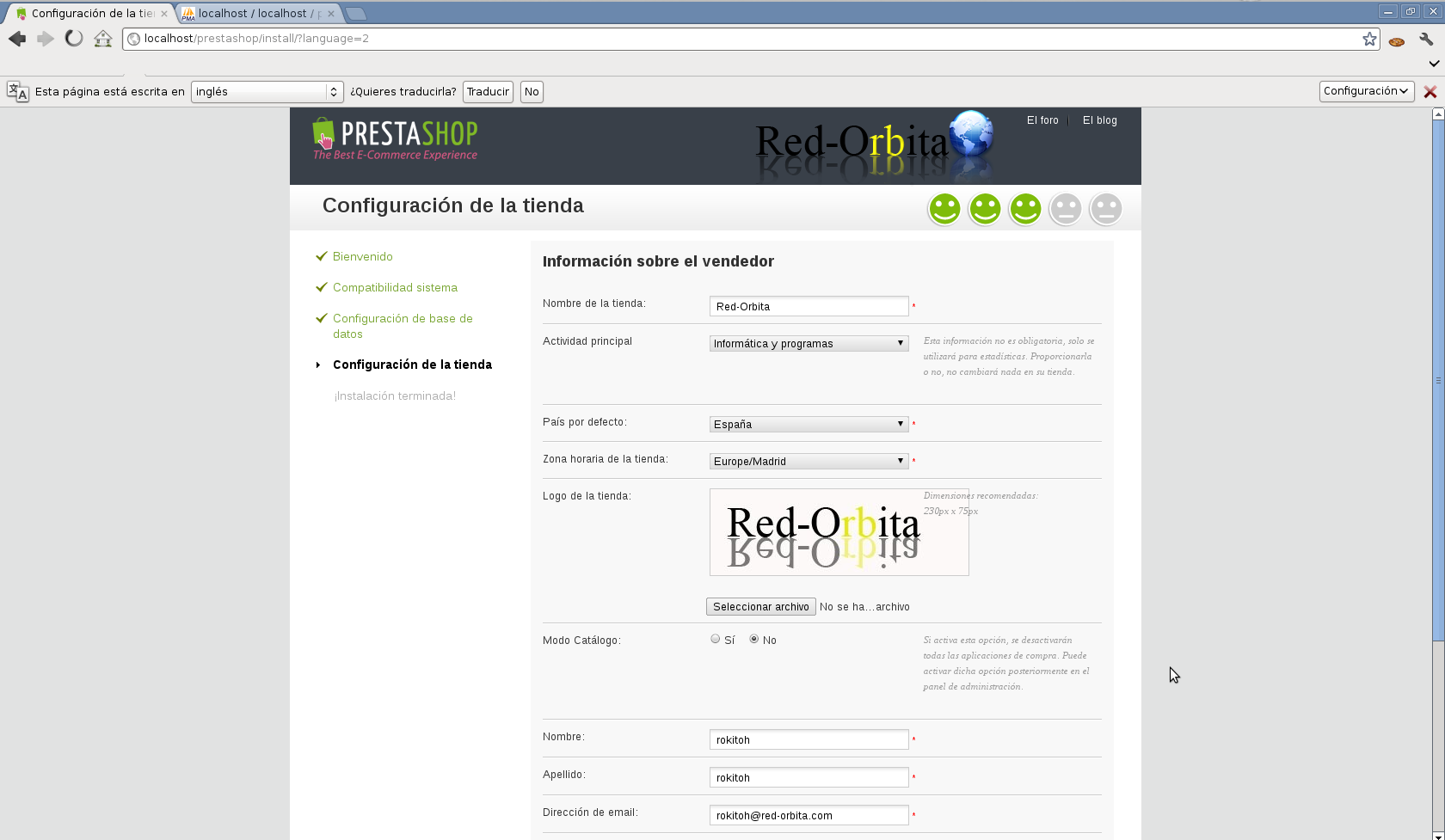This screenshot has height=840, width=1445.
Task: Expand the Zona horaria Europe/Madrid dropdown
Action: (809, 462)
